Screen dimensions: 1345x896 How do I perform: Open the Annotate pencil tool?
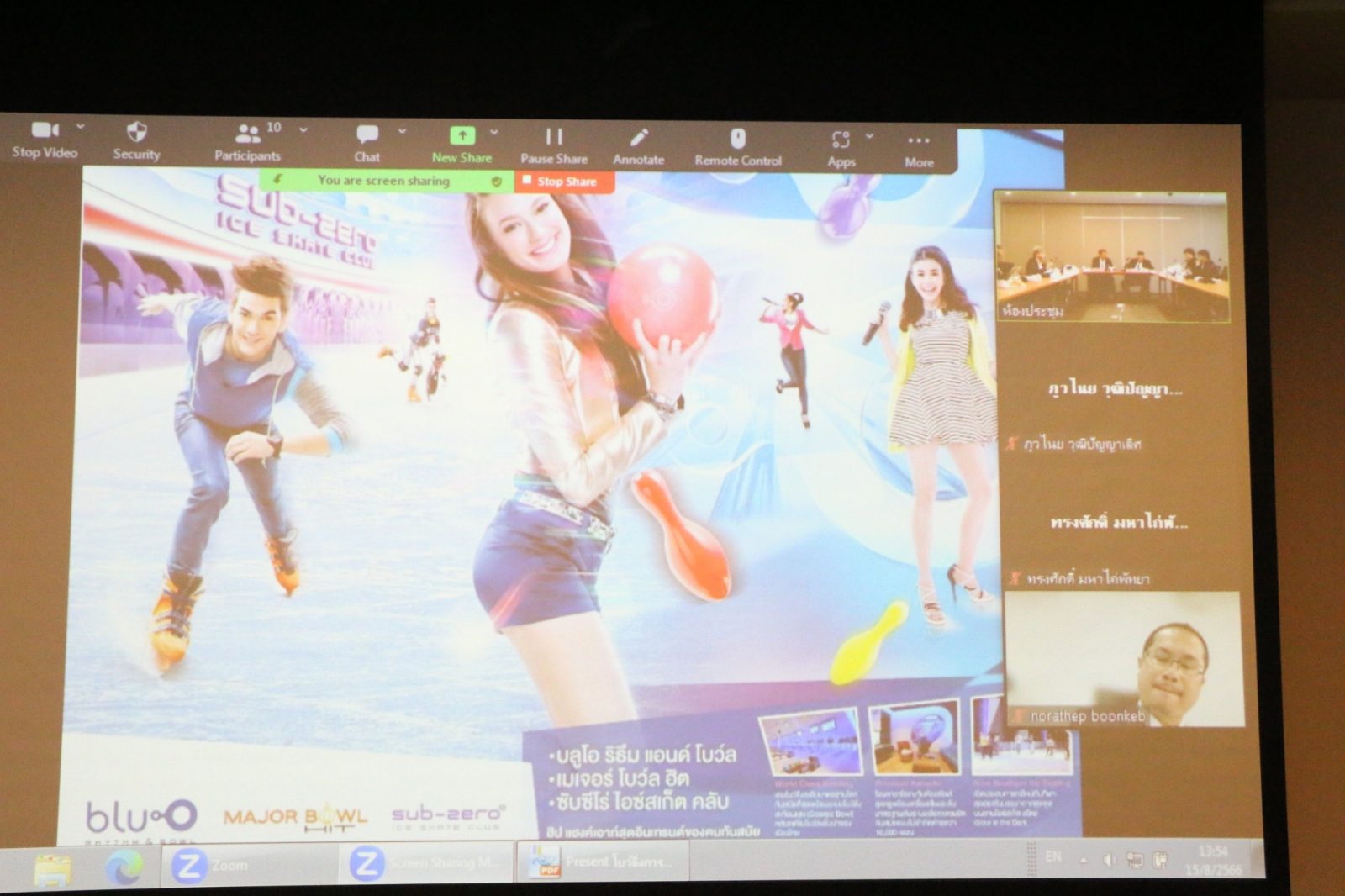pyautogui.click(x=639, y=137)
